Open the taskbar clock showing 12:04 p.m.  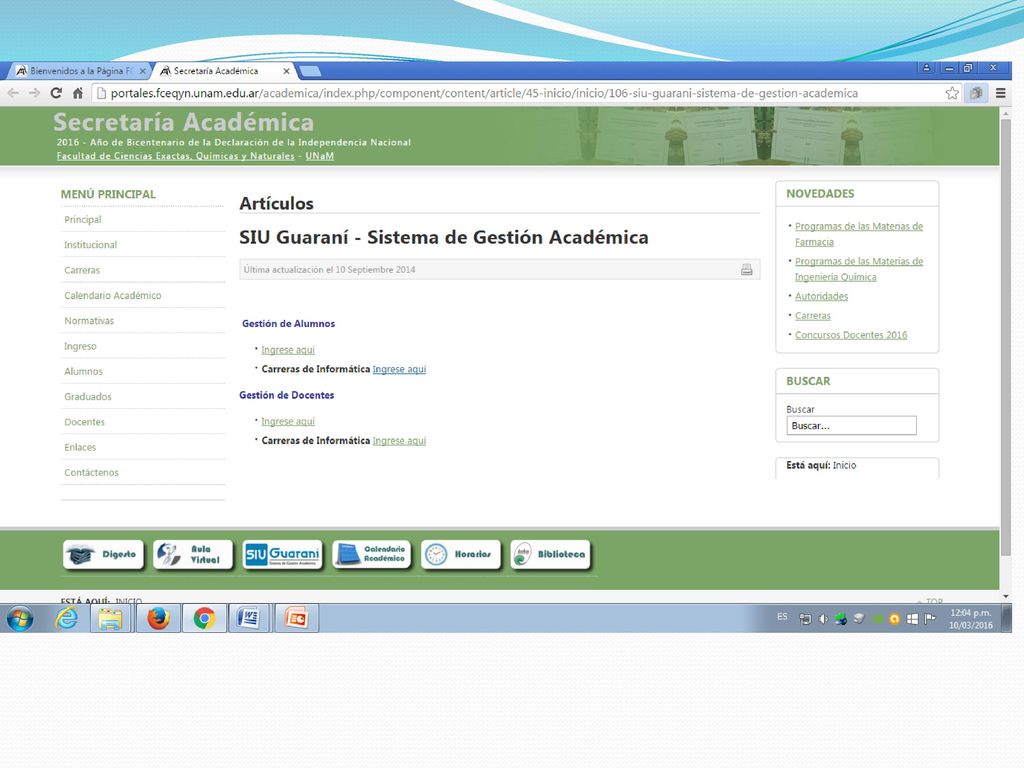click(x=970, y=619)
